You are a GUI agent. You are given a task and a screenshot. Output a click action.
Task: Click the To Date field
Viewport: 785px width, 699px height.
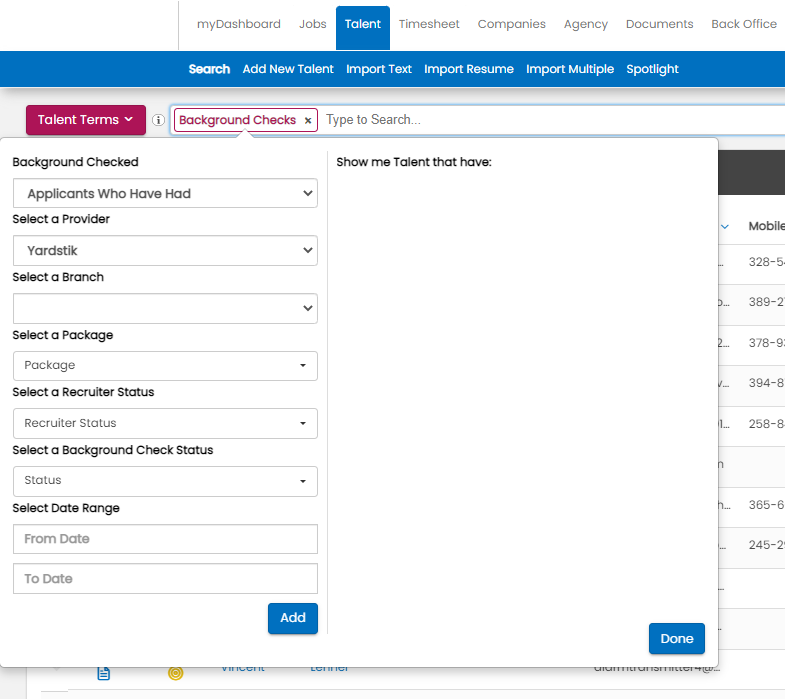[x=165, y=579]
